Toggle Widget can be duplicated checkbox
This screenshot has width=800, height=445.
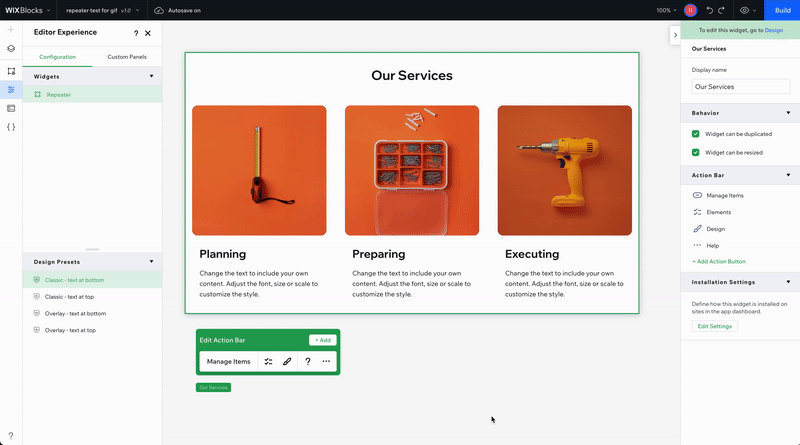point(695,134)
